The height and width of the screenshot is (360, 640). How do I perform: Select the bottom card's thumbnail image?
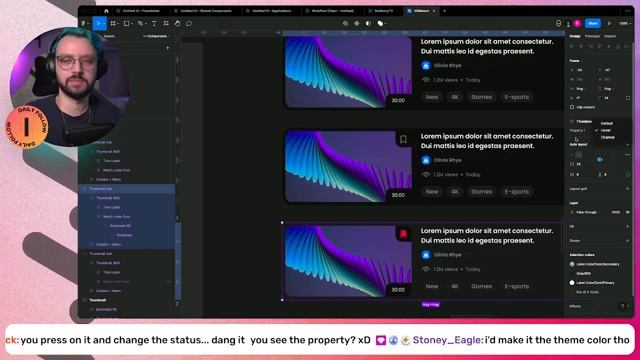(x=348, y=262)
